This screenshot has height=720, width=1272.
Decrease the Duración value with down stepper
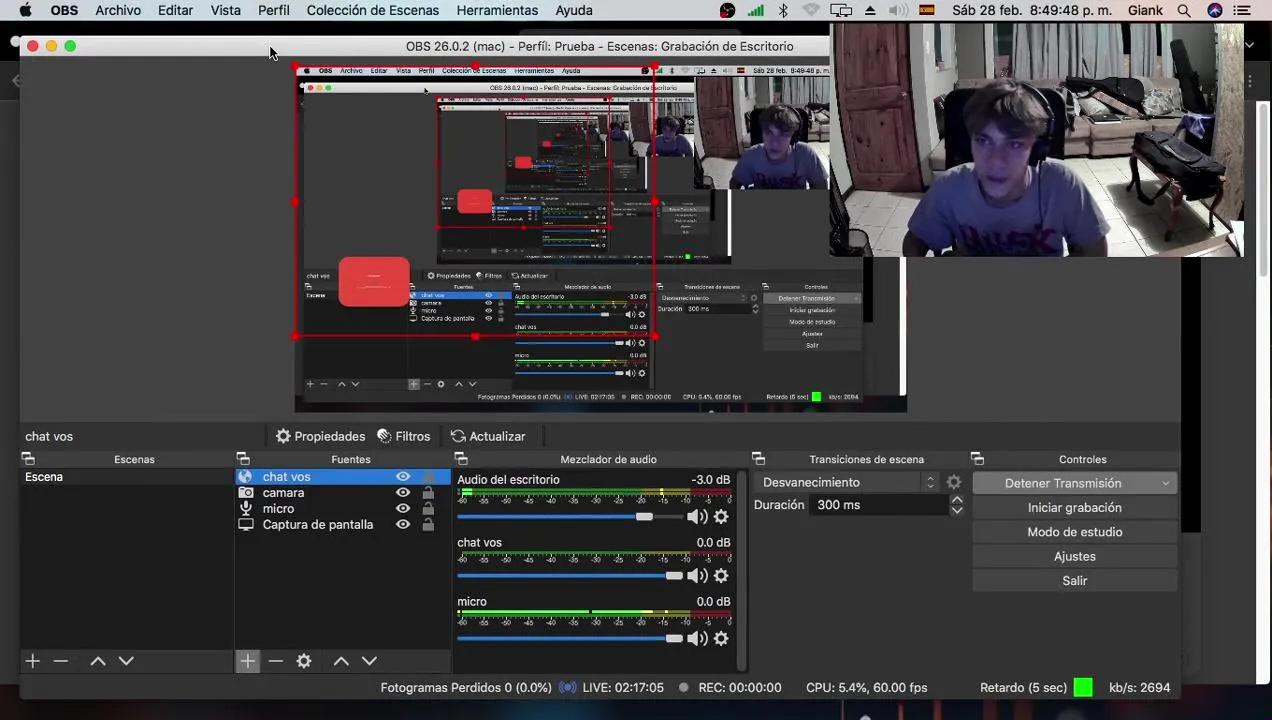(957, 510)
